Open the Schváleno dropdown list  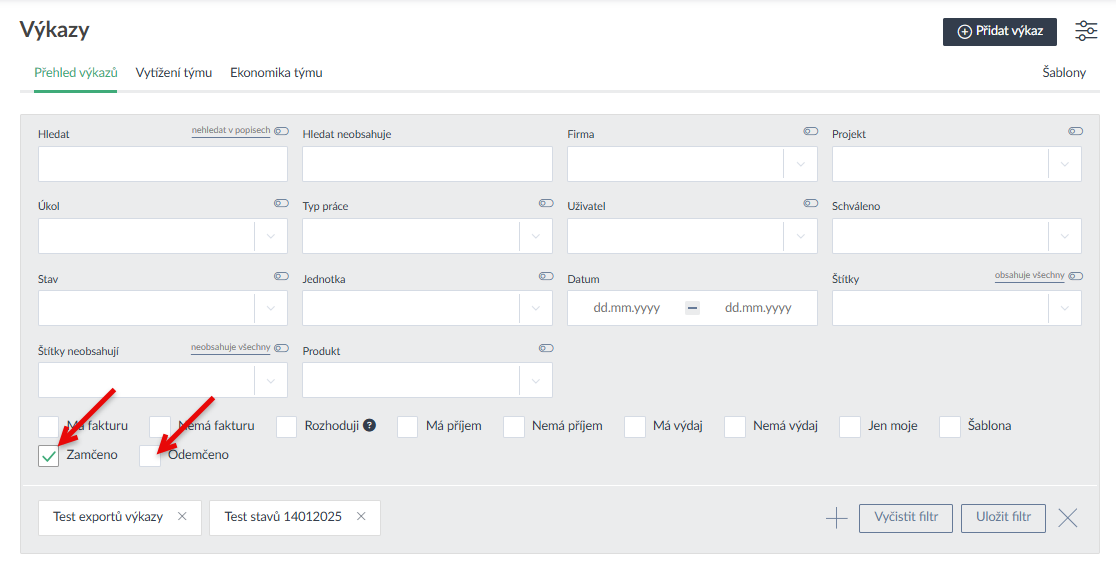[x=1064, y=236]
